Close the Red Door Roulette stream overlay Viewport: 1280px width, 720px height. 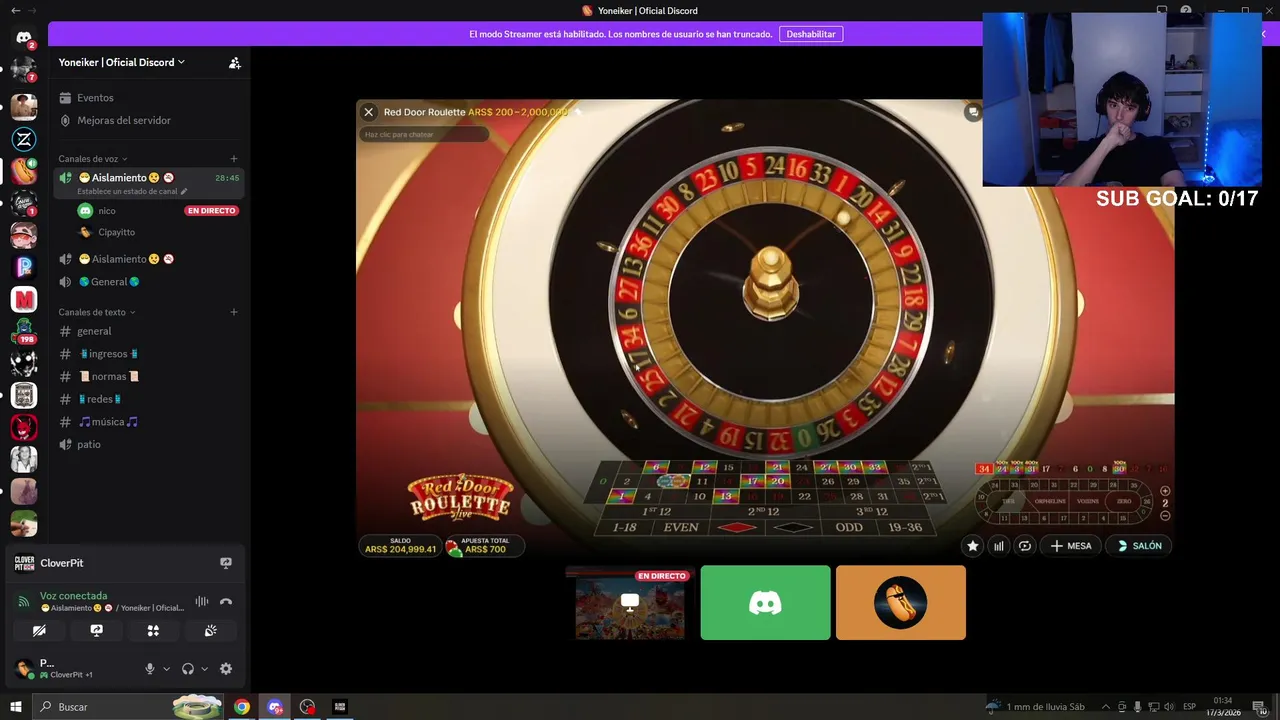tap(368, 112)
